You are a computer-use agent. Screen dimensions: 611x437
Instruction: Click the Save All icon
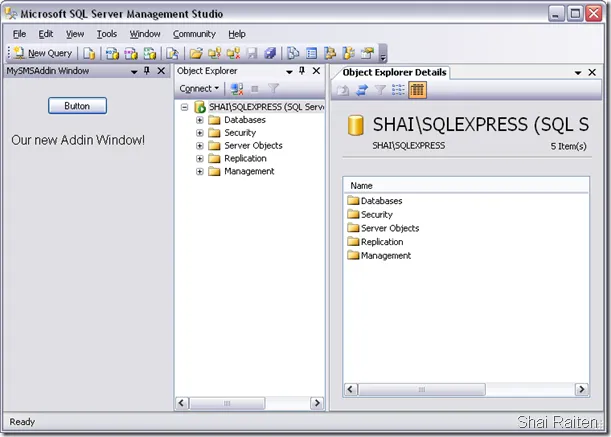[270, 53]
